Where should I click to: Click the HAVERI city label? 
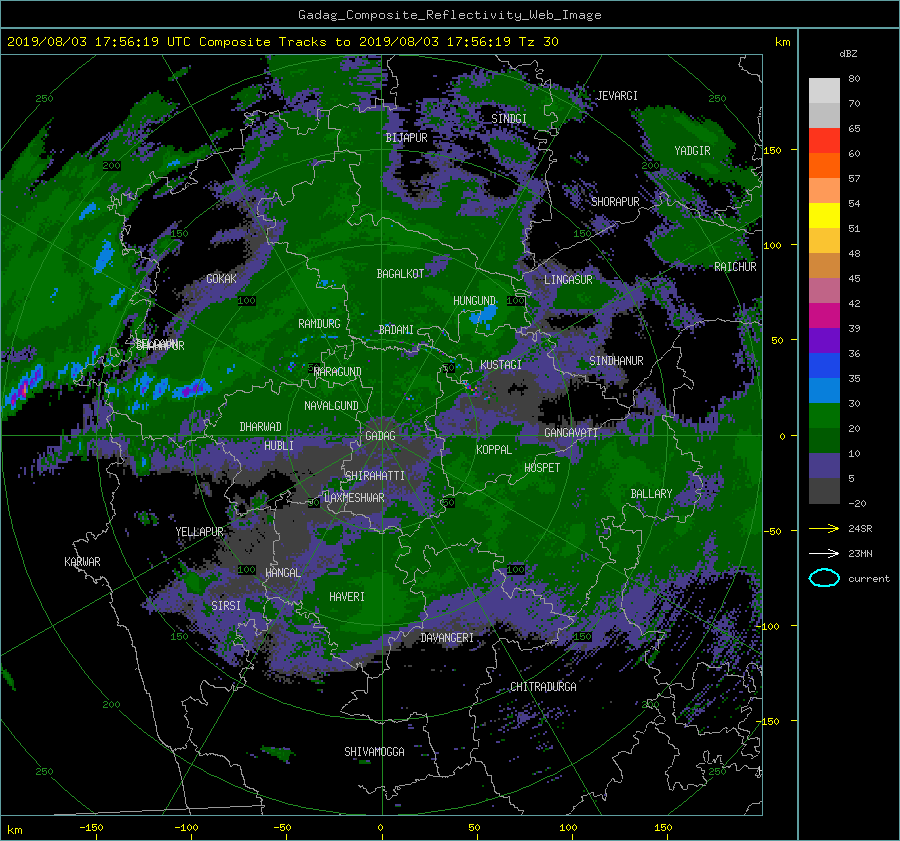[x=347, y=597]
